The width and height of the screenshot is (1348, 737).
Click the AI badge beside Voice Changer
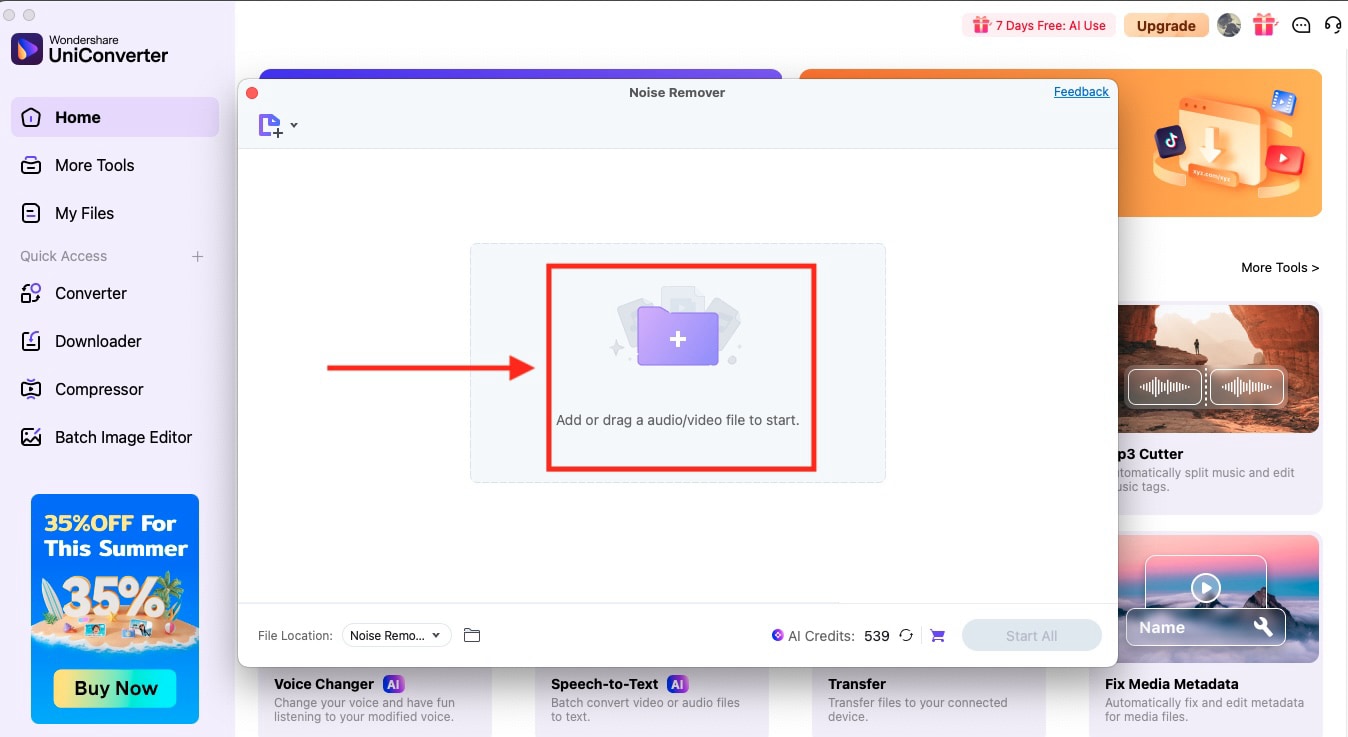(393, 684)
